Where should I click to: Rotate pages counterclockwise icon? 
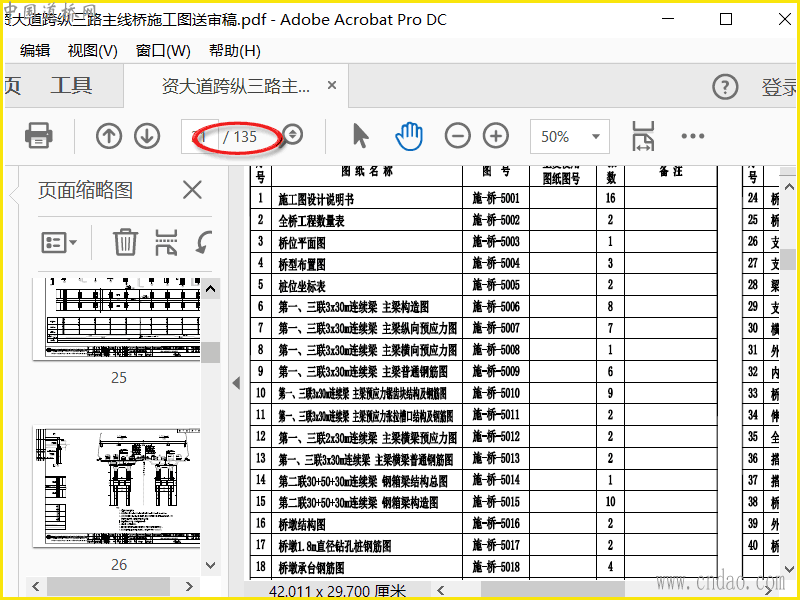point(204,242)
